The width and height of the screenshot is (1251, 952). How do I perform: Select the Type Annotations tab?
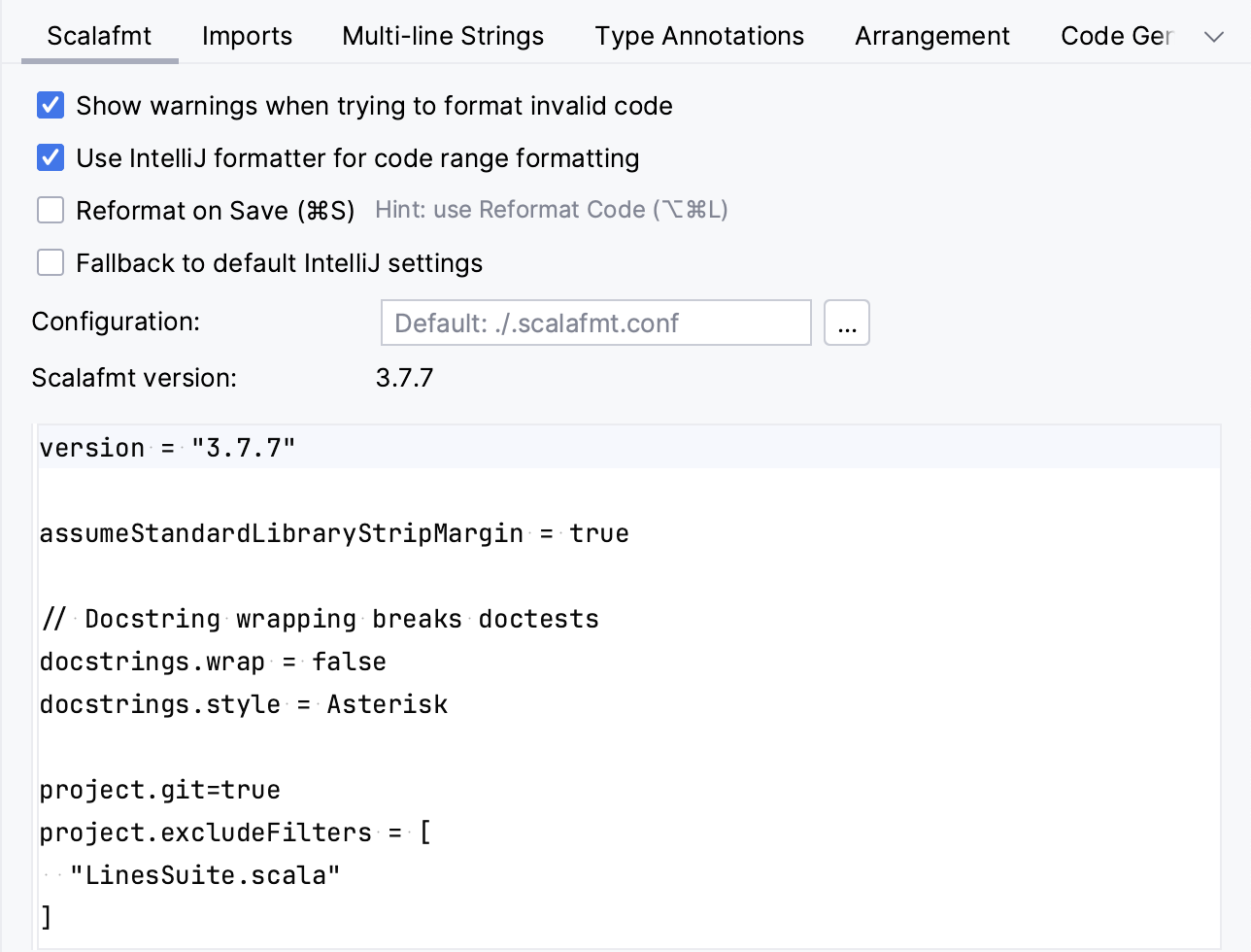(699, 35)
